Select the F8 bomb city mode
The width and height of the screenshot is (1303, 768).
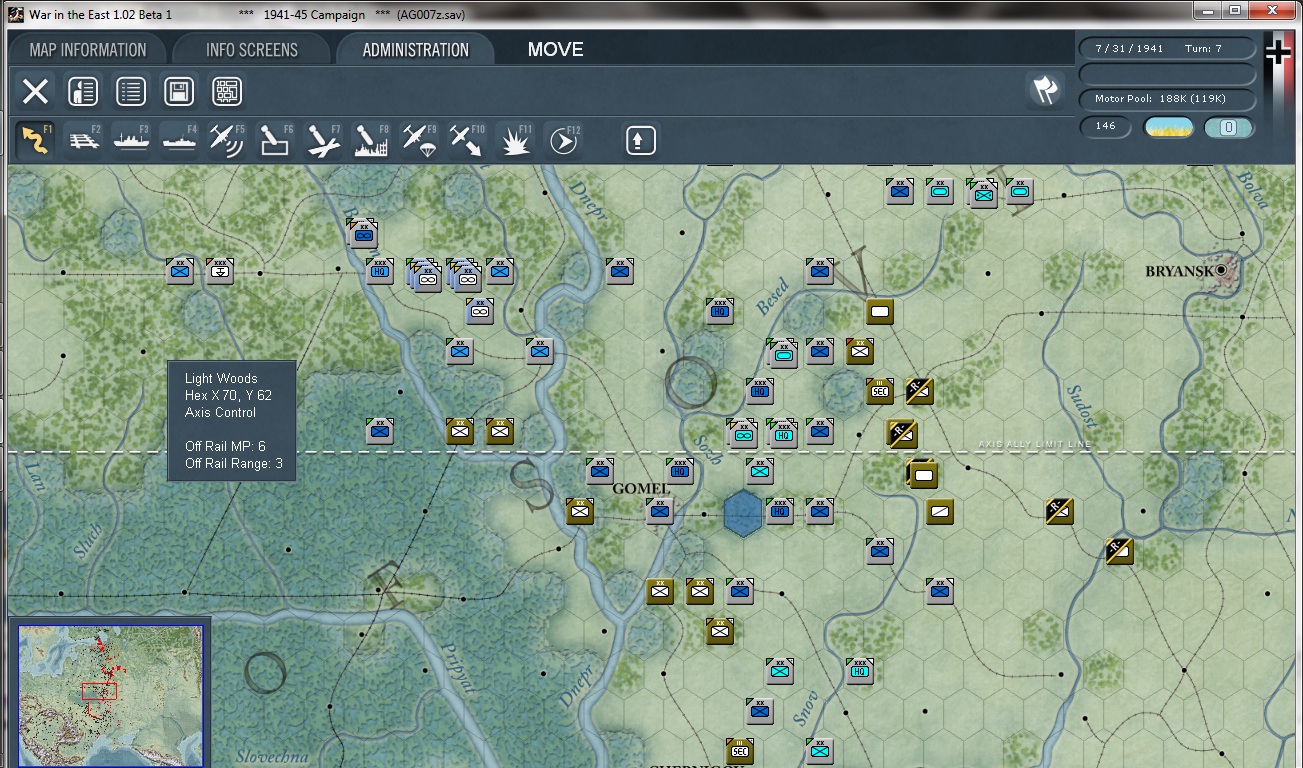pos(372,140)
